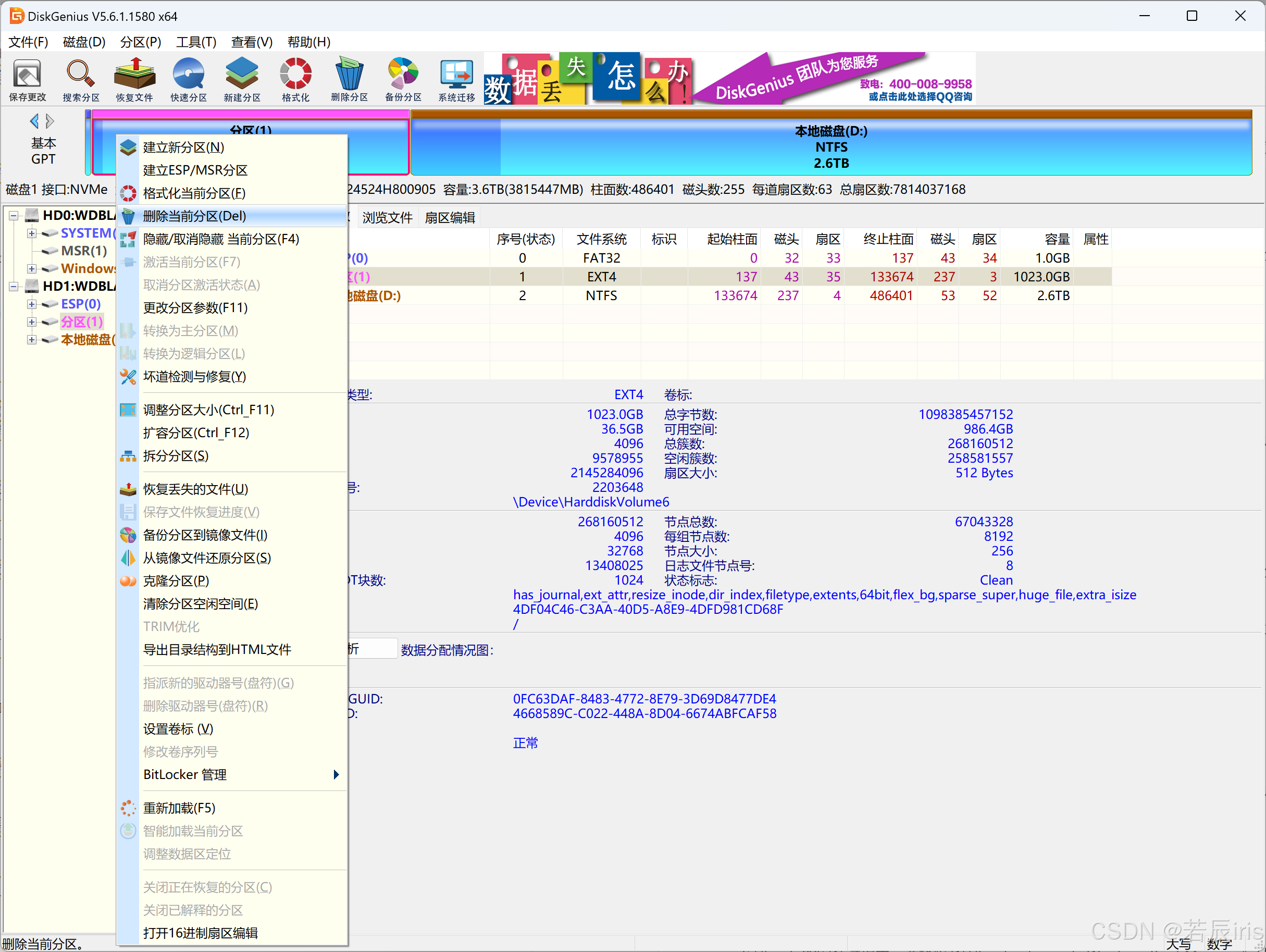
Task: Collapse the HD0 disk tree node
Action: (14, 216)
